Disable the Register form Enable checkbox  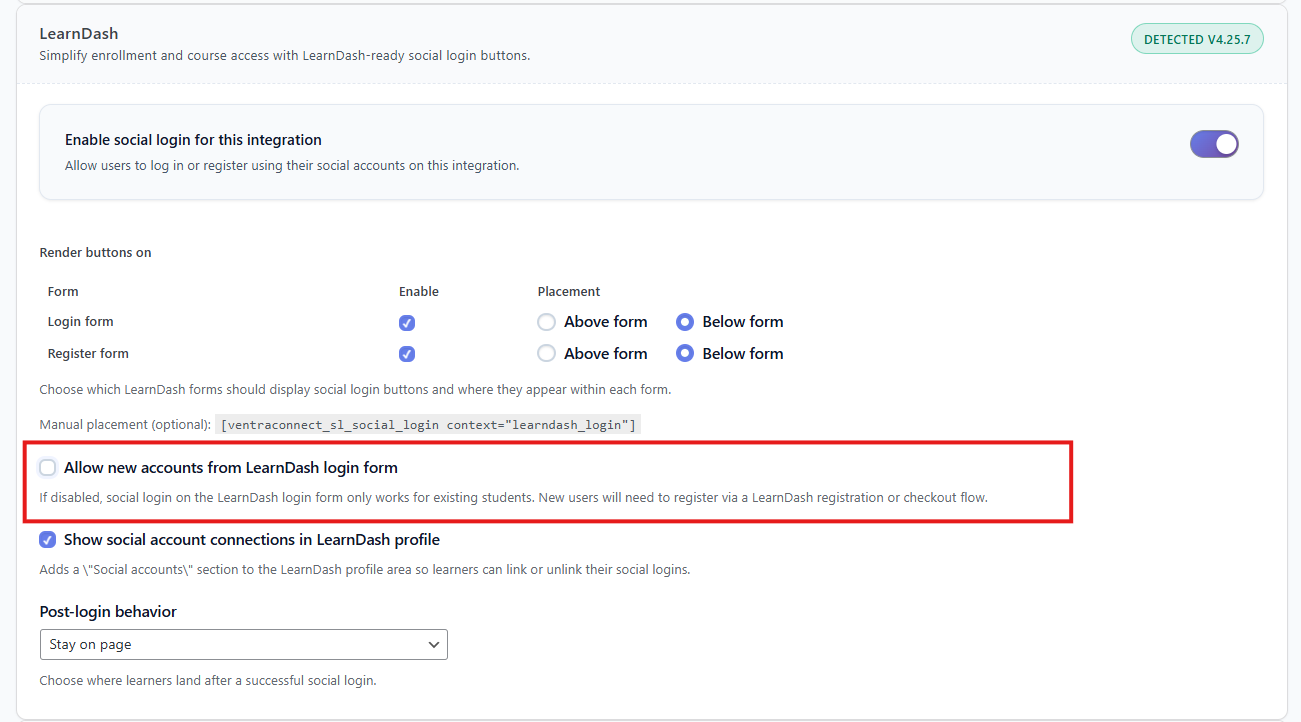coord(406,353)
